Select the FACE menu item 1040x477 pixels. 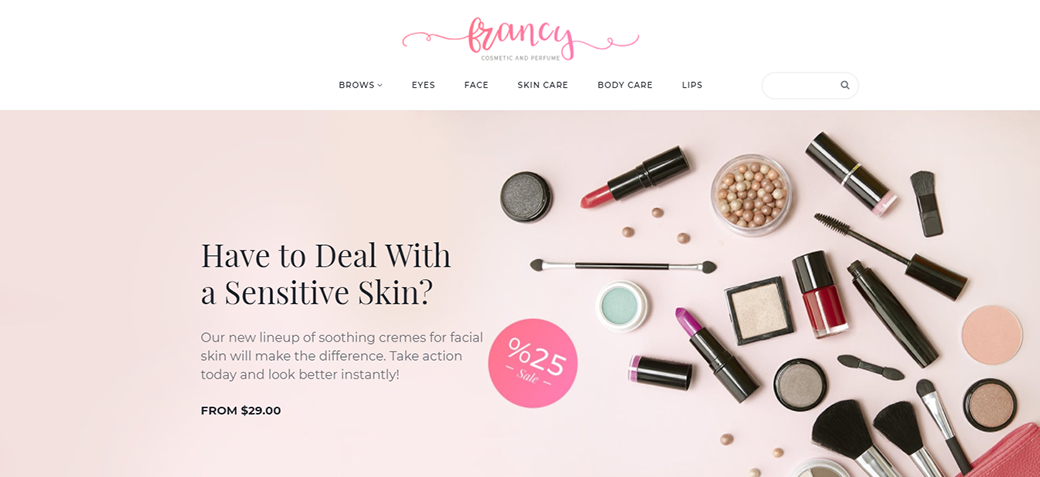[x=476, y=85]
